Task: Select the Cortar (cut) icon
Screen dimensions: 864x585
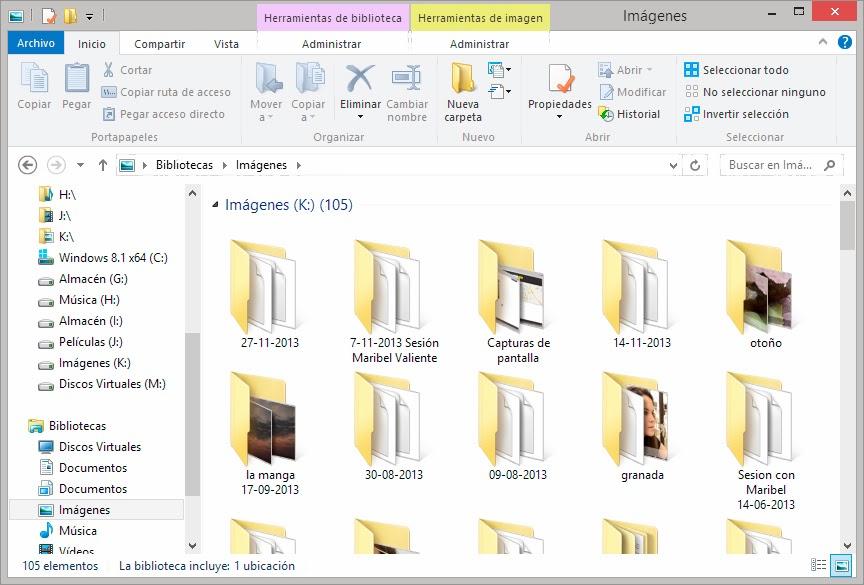Action: pyautogui.click(x=107, y=69)
